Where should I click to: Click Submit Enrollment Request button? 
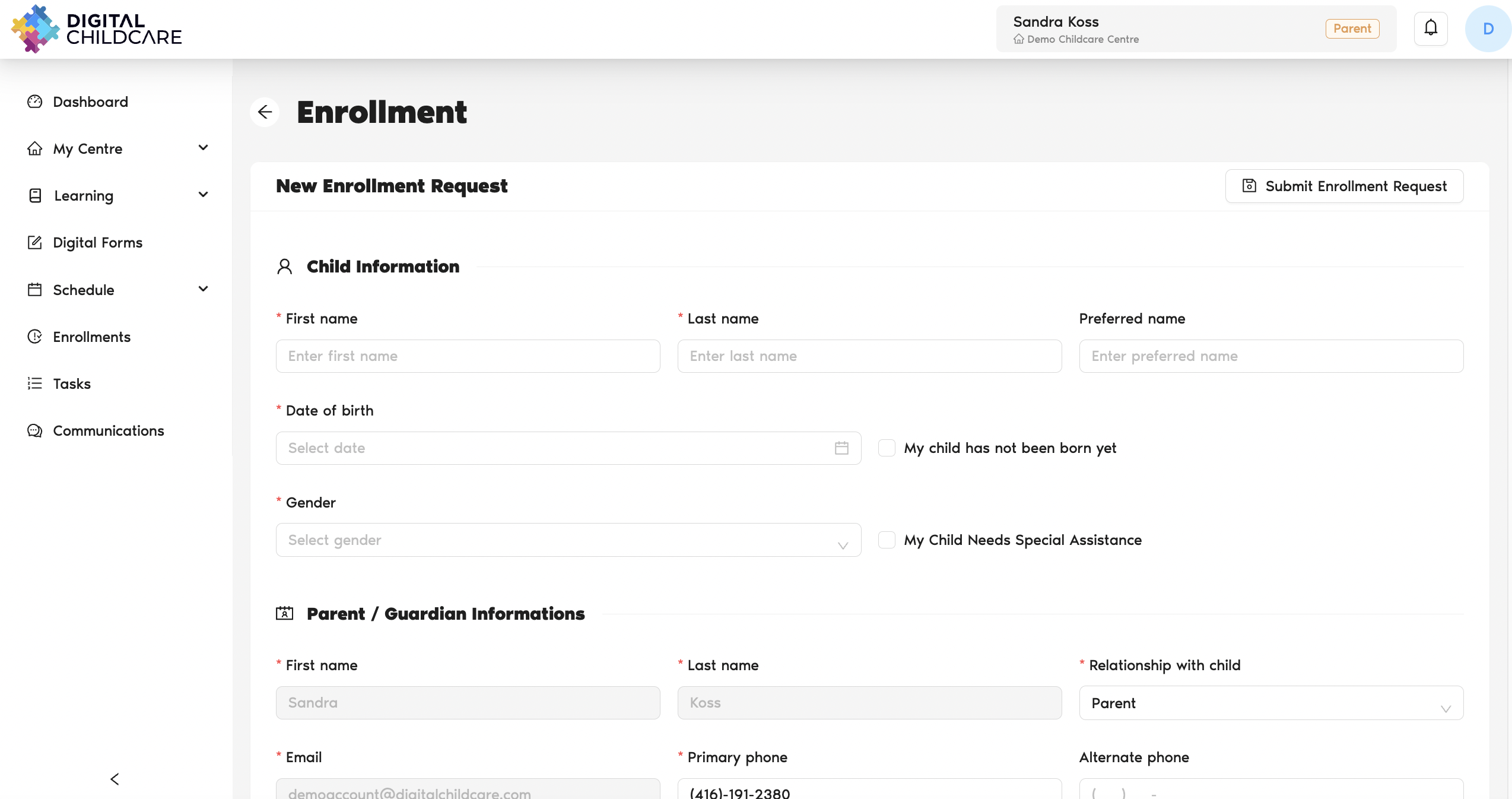pos(1344,186)
